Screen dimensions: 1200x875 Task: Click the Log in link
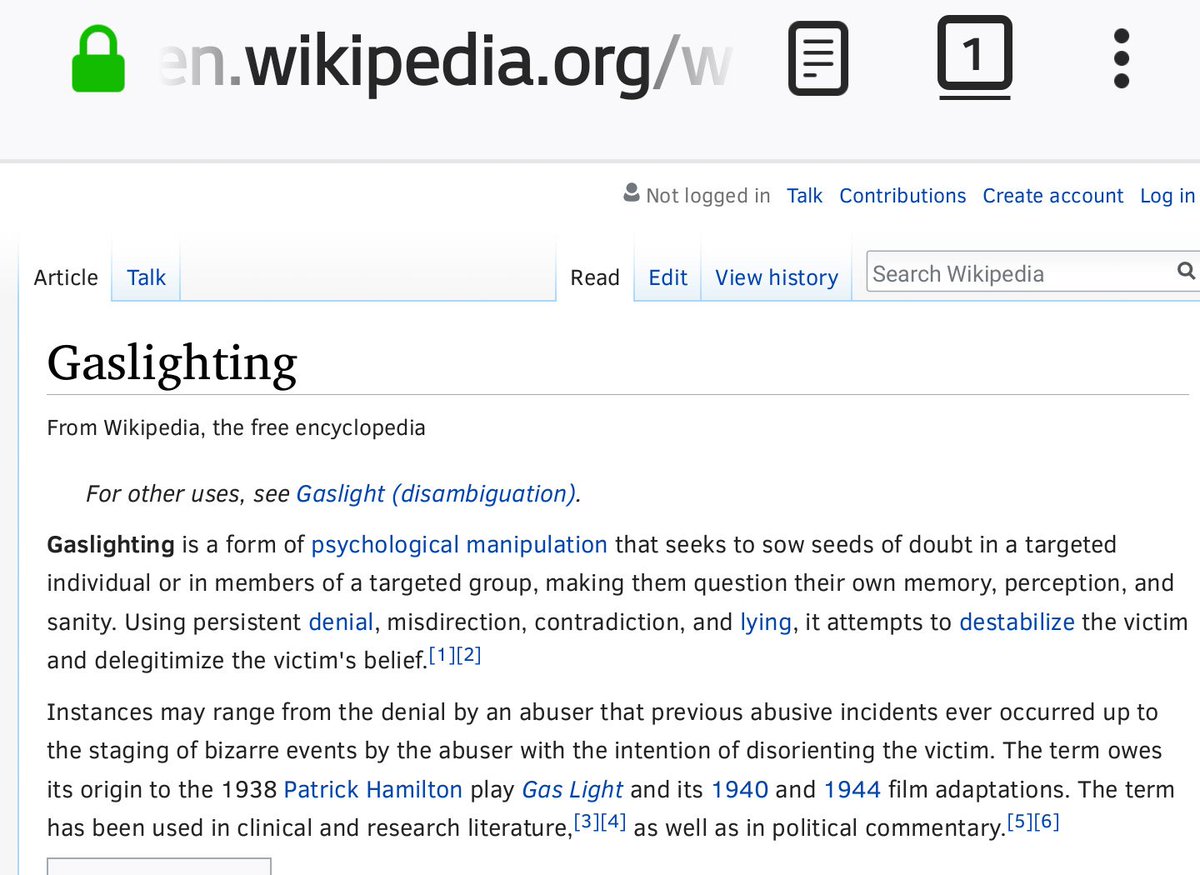coord(1166,195)
